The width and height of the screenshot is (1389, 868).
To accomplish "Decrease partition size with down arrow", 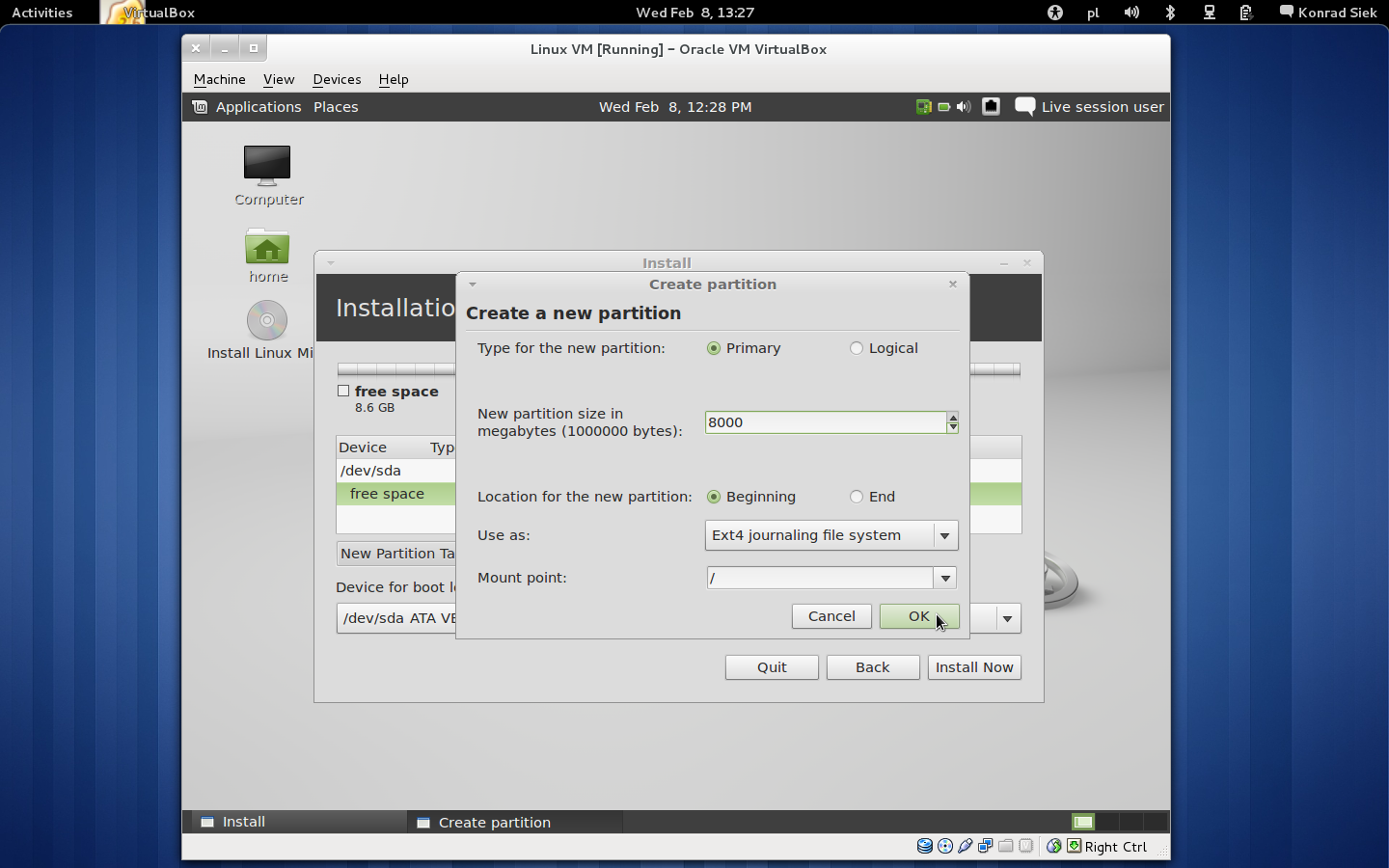I will [953, 427].
